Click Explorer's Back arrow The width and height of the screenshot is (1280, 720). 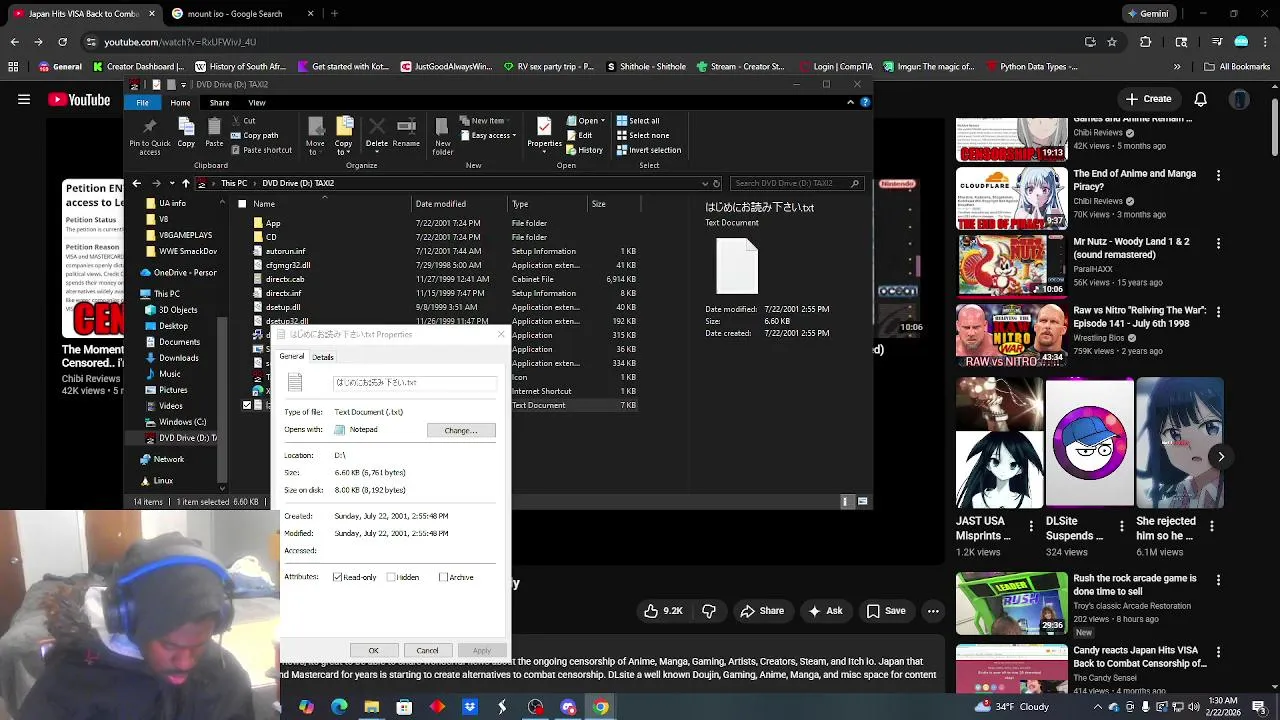point(137,183)
